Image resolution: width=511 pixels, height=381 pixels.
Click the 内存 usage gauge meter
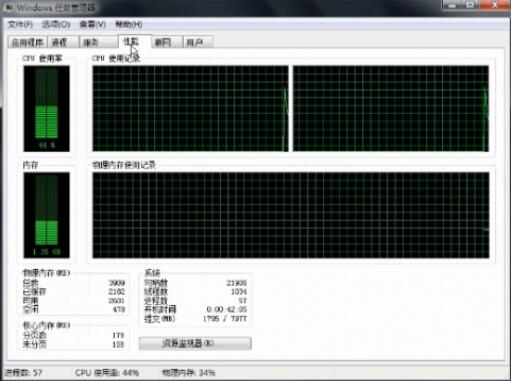point(47,215)
